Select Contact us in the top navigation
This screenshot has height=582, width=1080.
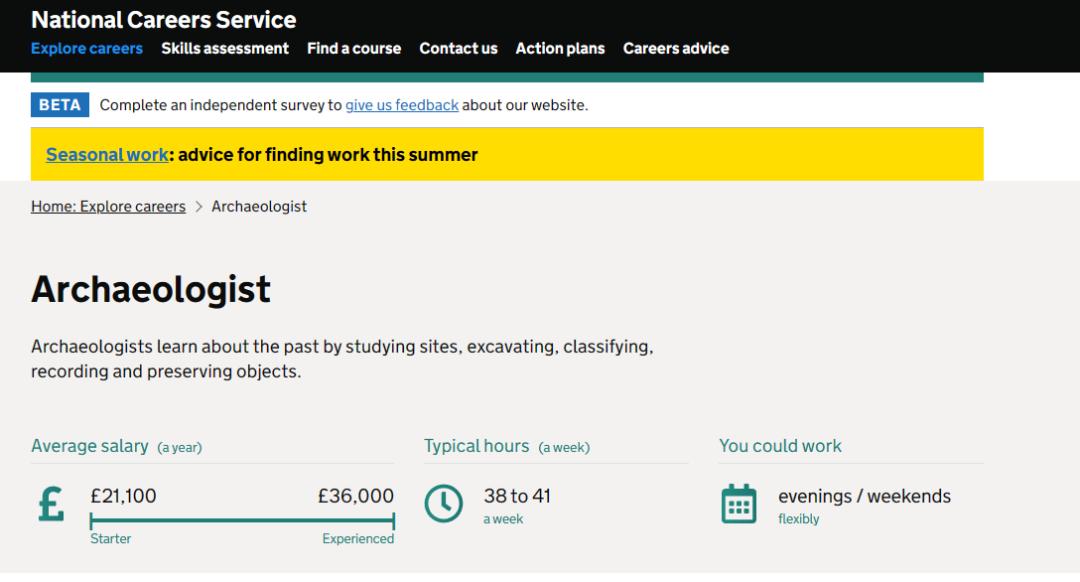458,48
